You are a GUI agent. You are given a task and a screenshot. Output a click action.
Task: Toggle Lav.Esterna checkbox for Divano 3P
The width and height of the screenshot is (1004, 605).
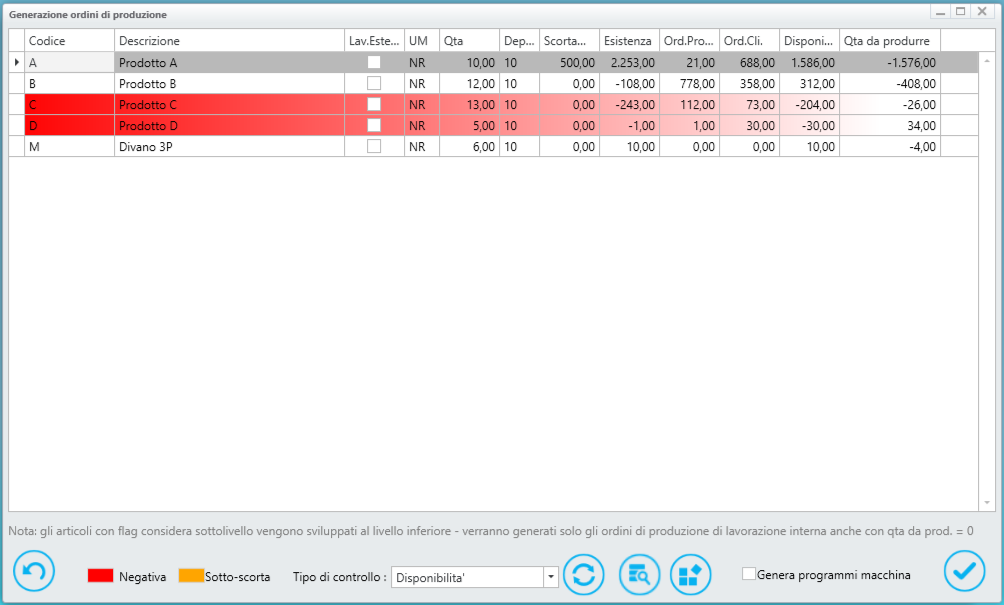pyautogui.click(x=374, y=146)
